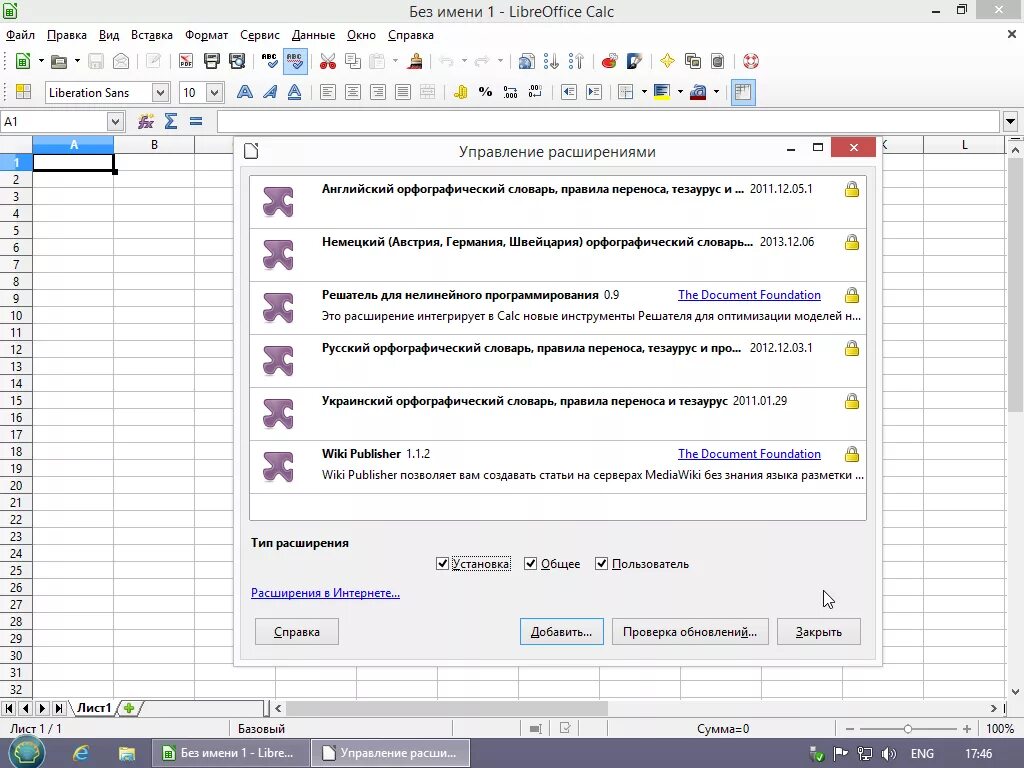Click the background color swatch icon

pos(662,93)
